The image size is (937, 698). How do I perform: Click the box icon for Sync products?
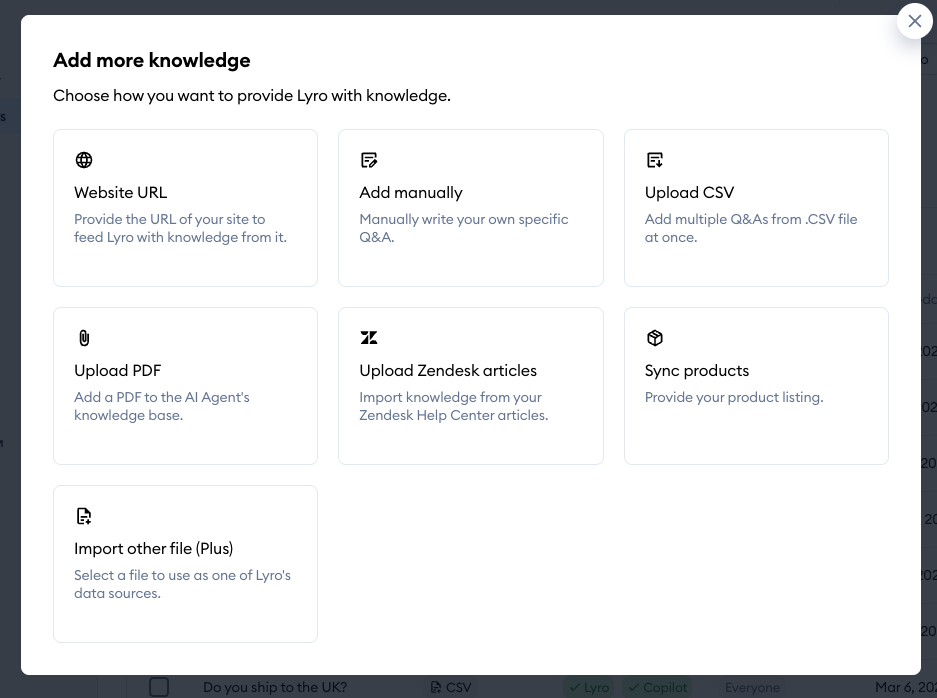tap(655, 338)
